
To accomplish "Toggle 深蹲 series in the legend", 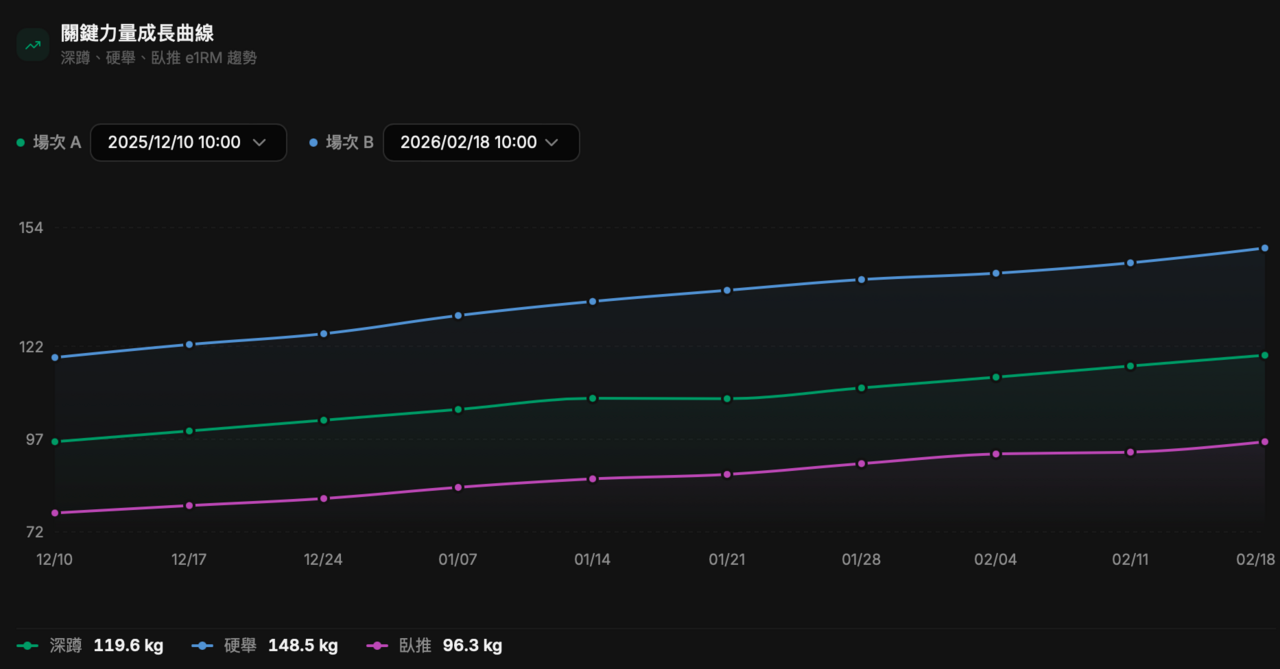I will [x=66, y=646].
